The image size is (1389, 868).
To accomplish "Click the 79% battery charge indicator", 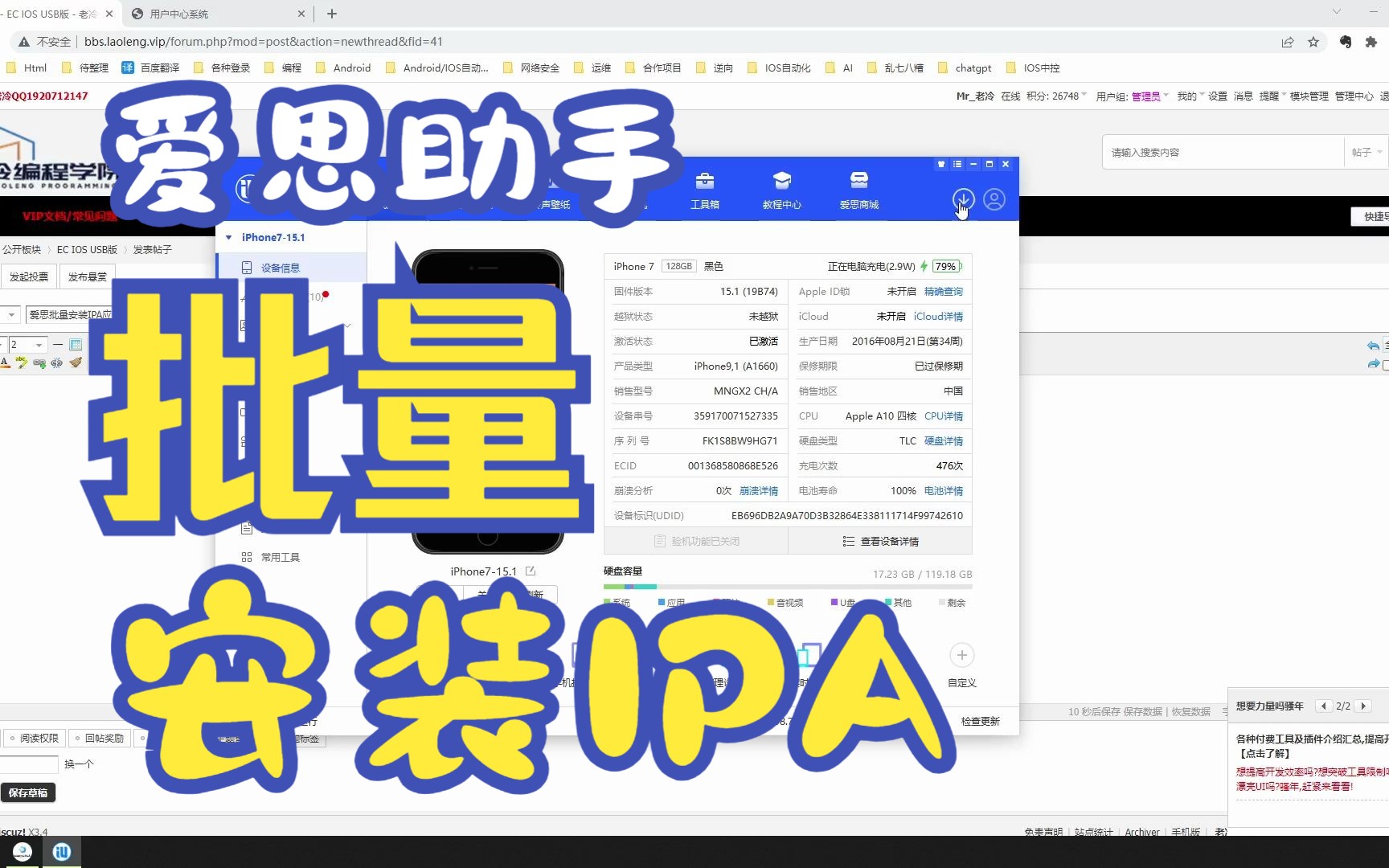I will click(947, 266).
